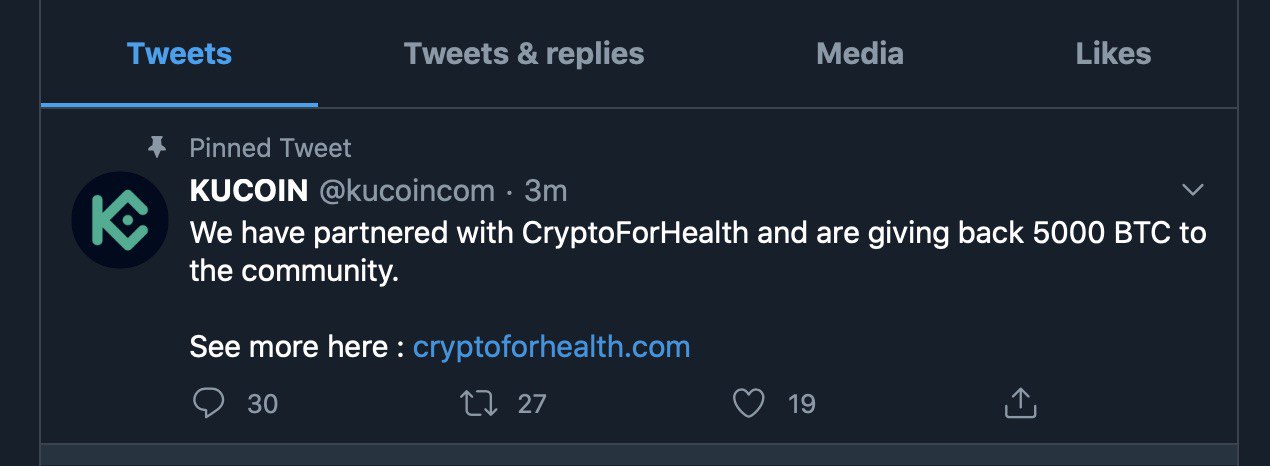Open the Tweets & replies tab

(x=524, y=53)
